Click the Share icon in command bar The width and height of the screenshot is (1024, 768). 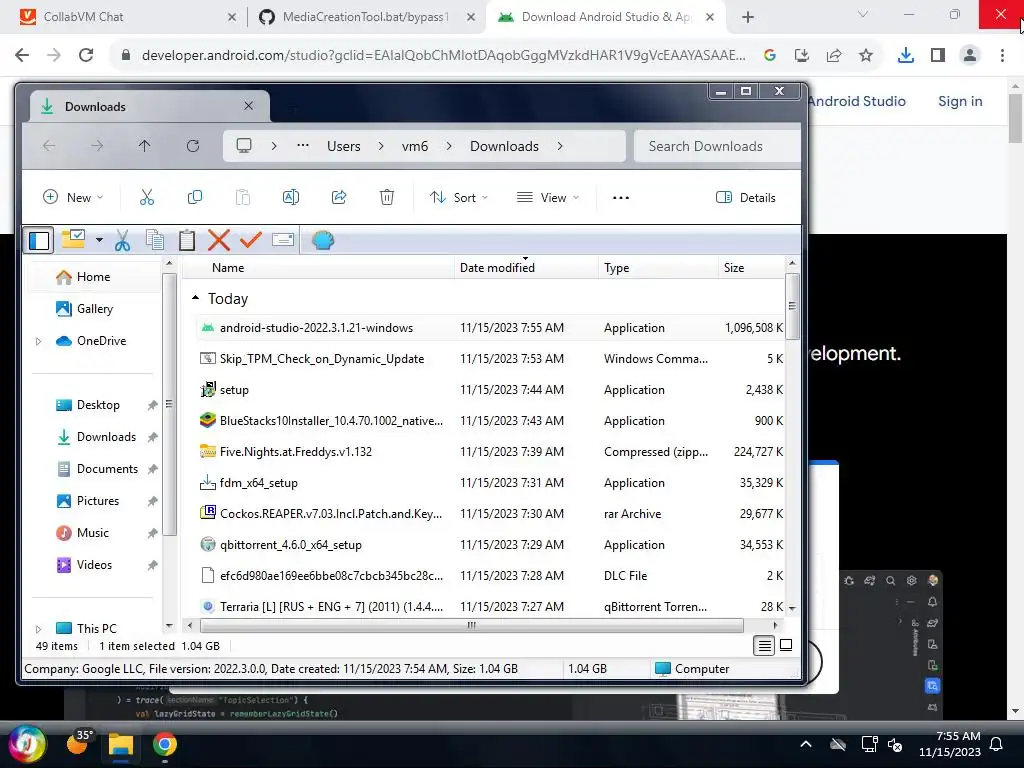[339, 197]
